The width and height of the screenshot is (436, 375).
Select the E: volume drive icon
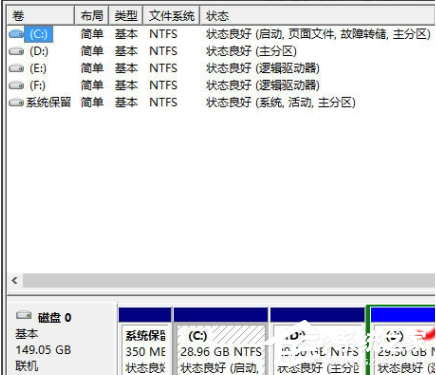click(16, 68)
